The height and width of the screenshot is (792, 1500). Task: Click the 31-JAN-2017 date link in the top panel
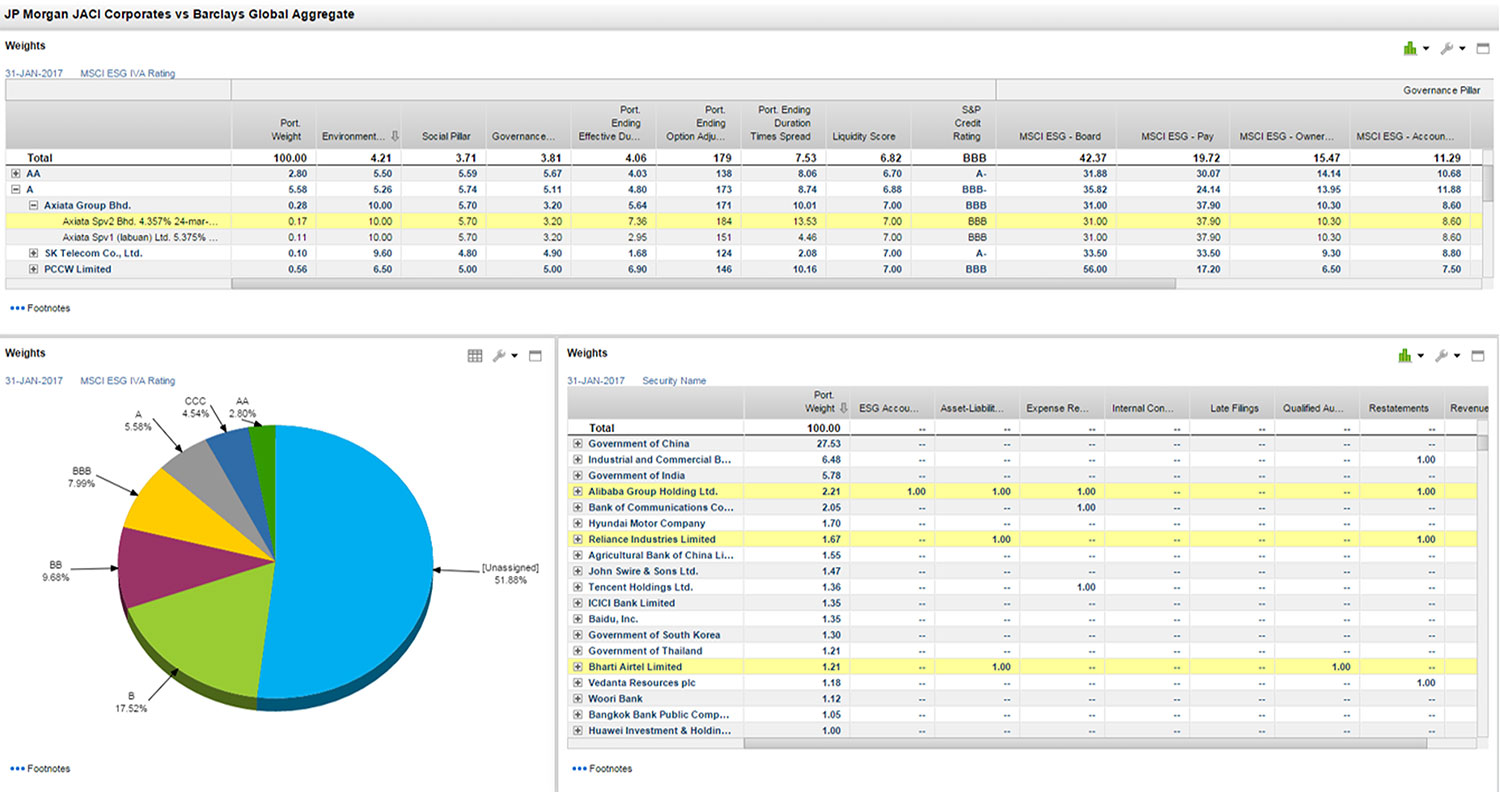(x=33, y=73)
